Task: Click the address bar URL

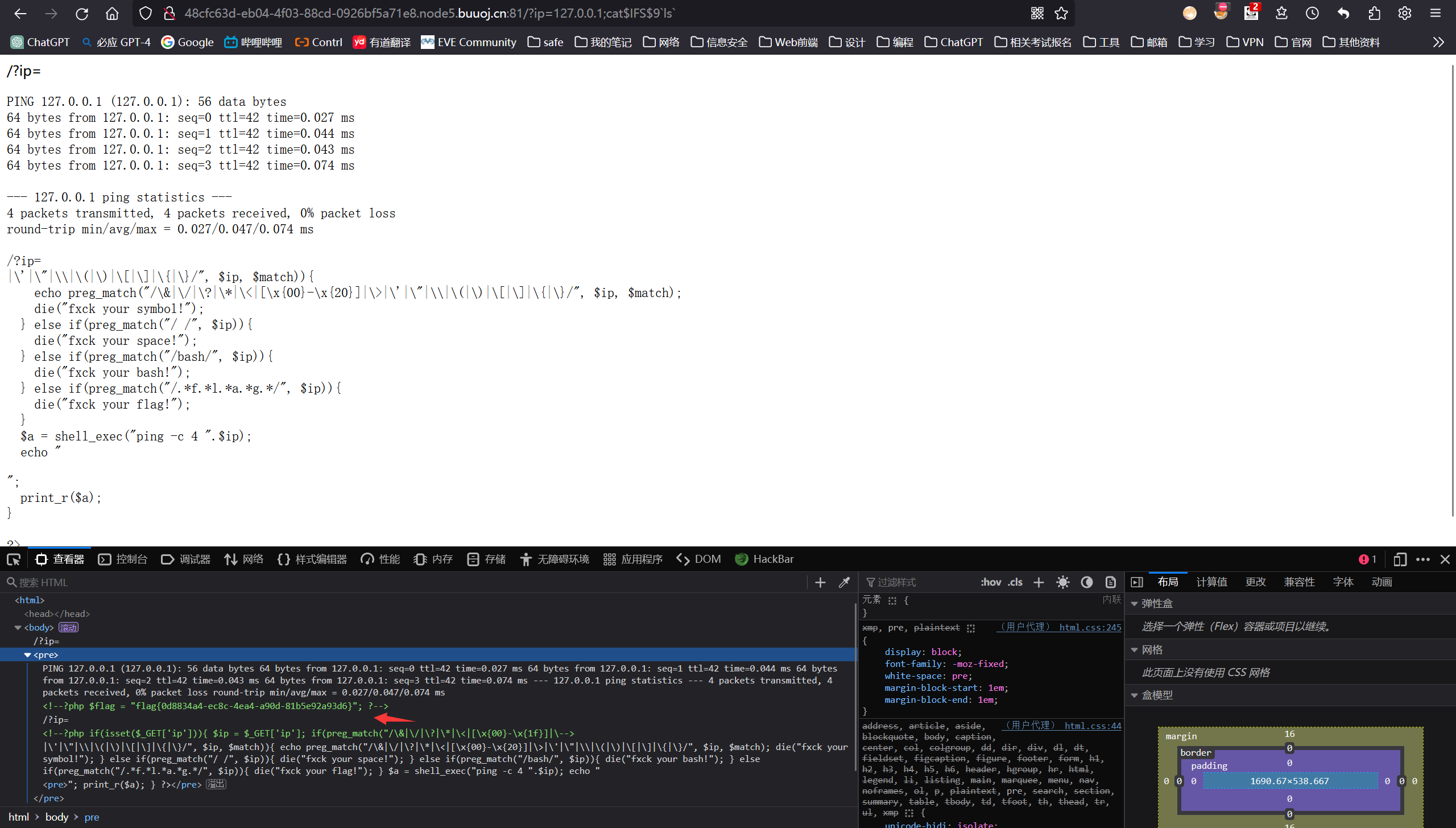Action: point(430,13)
